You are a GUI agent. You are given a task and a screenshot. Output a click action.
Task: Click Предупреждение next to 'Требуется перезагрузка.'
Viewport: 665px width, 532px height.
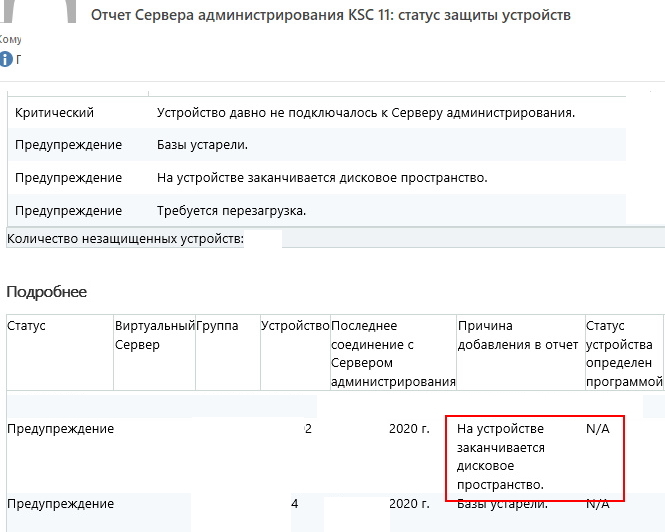point(68,211)
